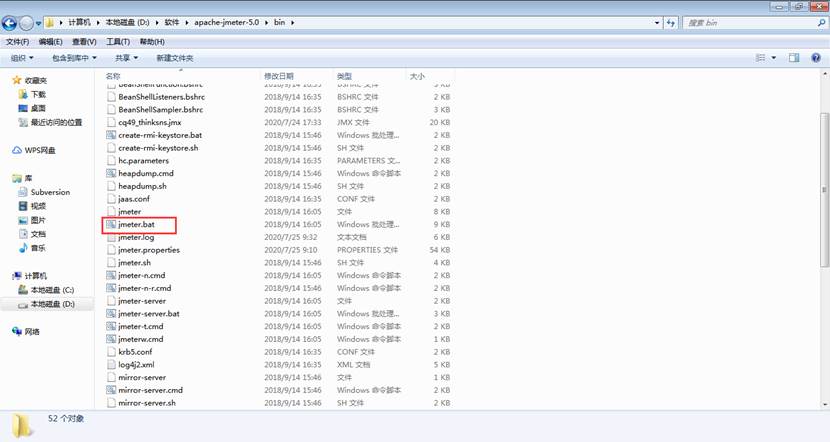Select the jaas.conf file

[x=134, y=199]
